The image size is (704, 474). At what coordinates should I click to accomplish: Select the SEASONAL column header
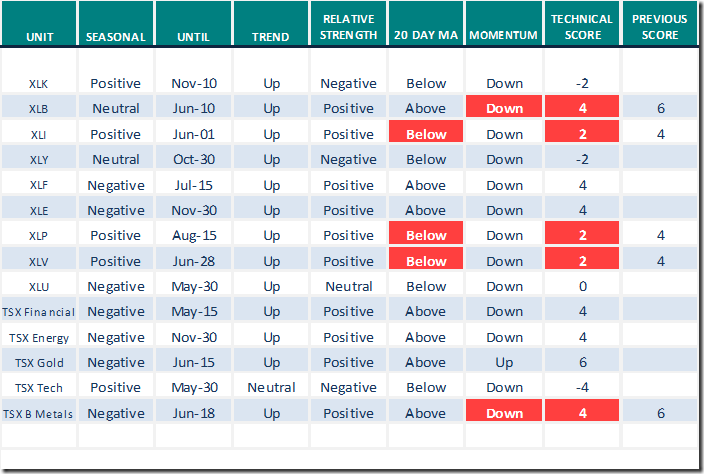[116, 37]
